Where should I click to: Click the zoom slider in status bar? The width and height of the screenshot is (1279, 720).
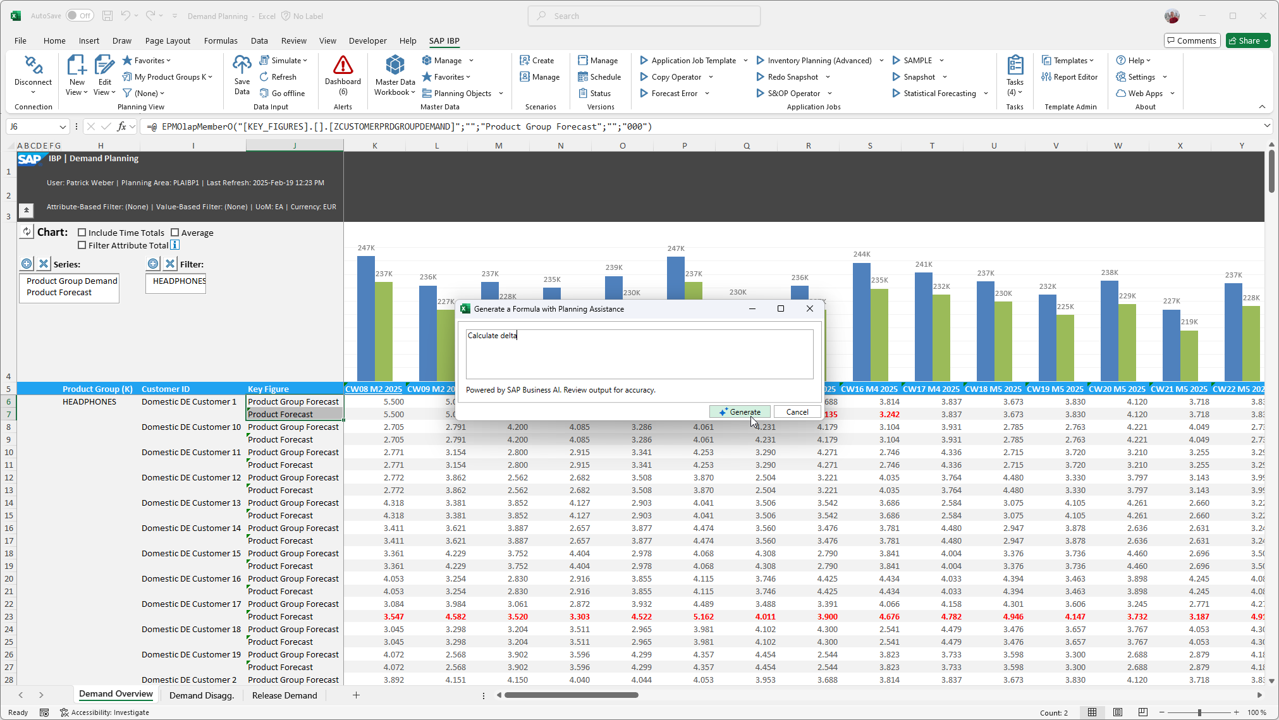tap(1199, 712)
